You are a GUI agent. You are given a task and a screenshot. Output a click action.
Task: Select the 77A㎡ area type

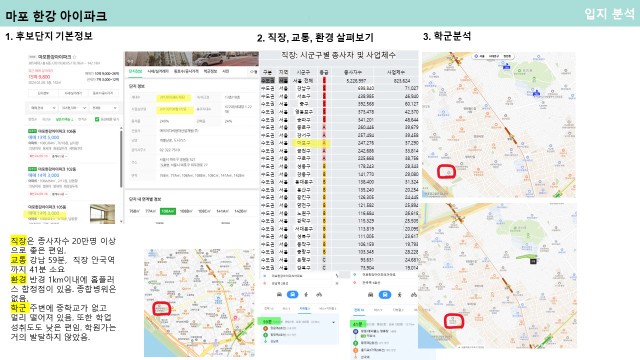click(x=151, y=211)
